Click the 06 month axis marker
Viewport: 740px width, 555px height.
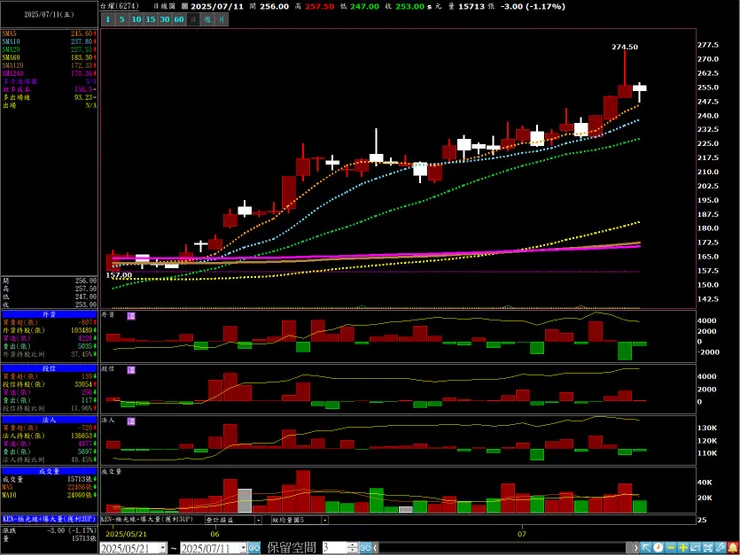[215, 534]
